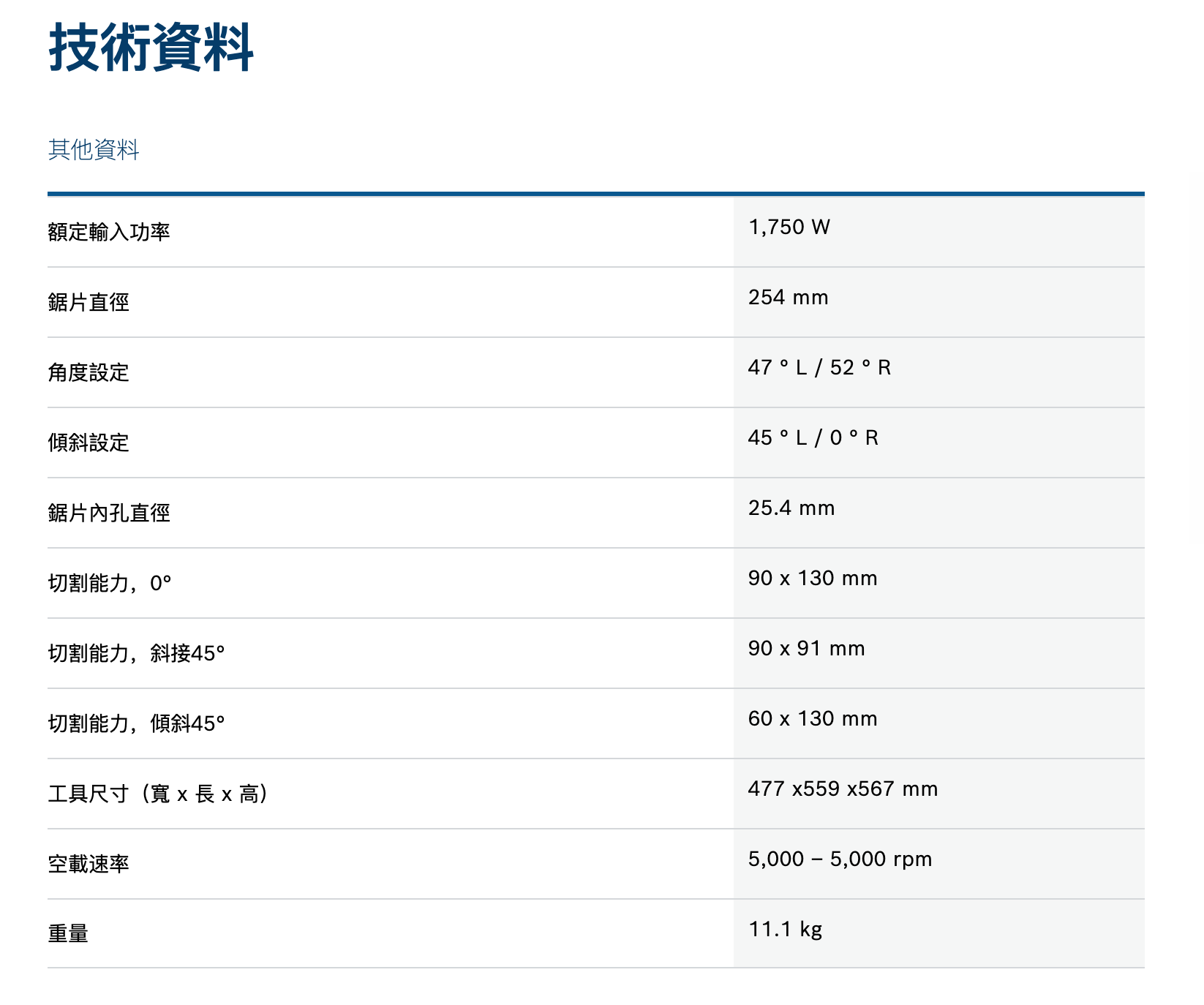
Task: Select the 477 x559 x567 mm value
Action: 843,789
